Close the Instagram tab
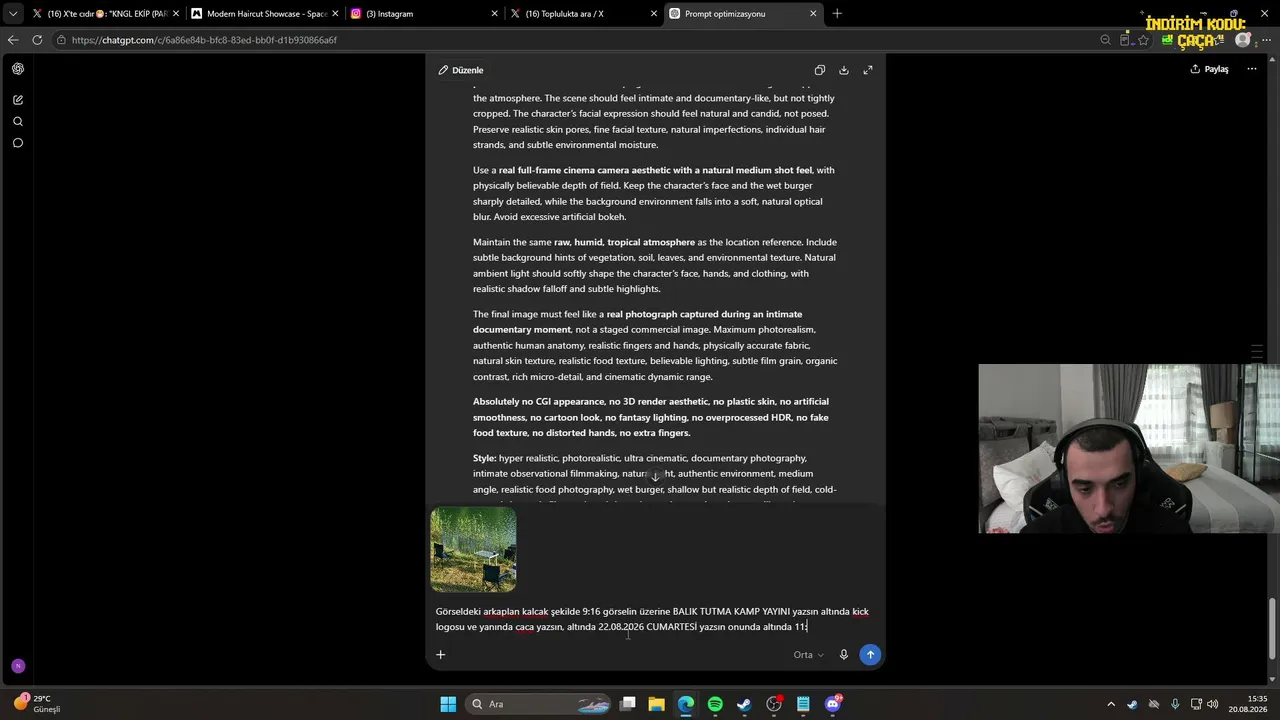Viewport: 1280px width, 720px height. point(494,14)
